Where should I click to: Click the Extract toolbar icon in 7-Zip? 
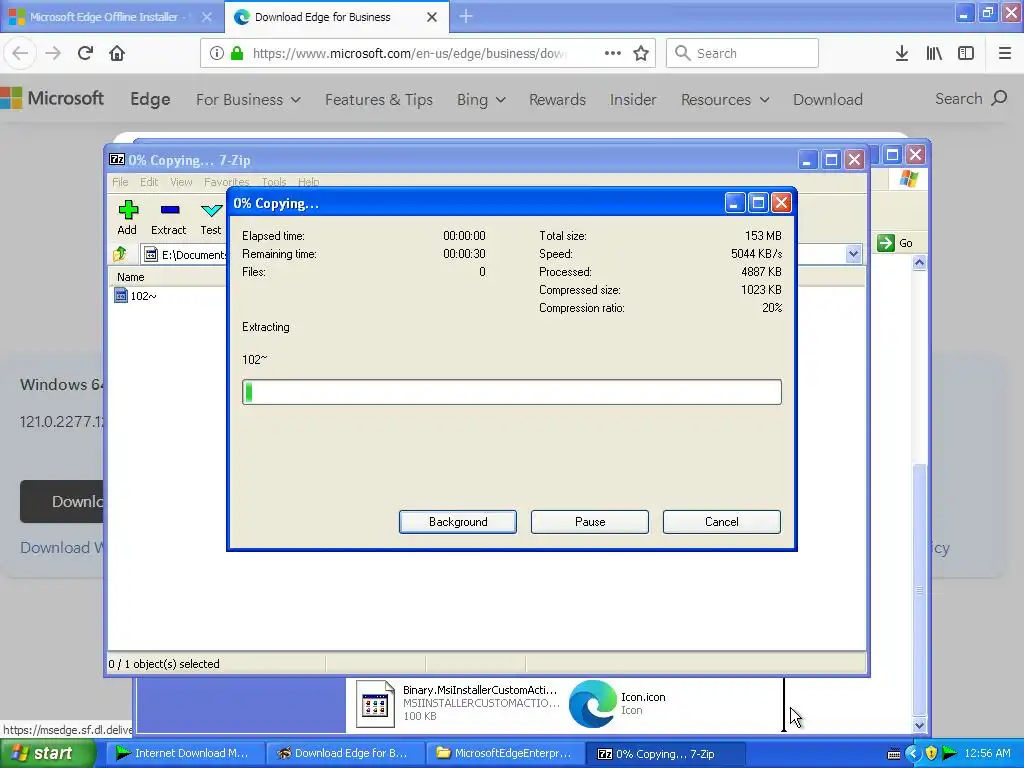point(168,217)
